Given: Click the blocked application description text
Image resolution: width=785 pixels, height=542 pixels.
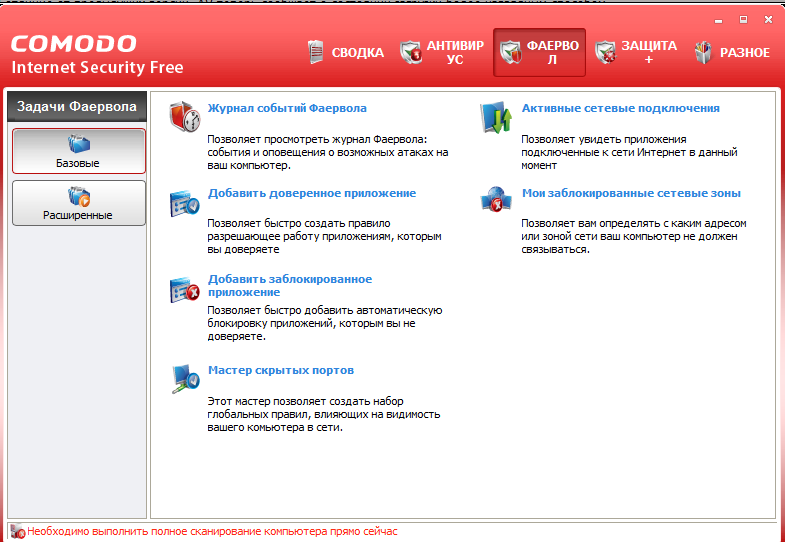Looking at the screenshot, I should pos(325,323).
